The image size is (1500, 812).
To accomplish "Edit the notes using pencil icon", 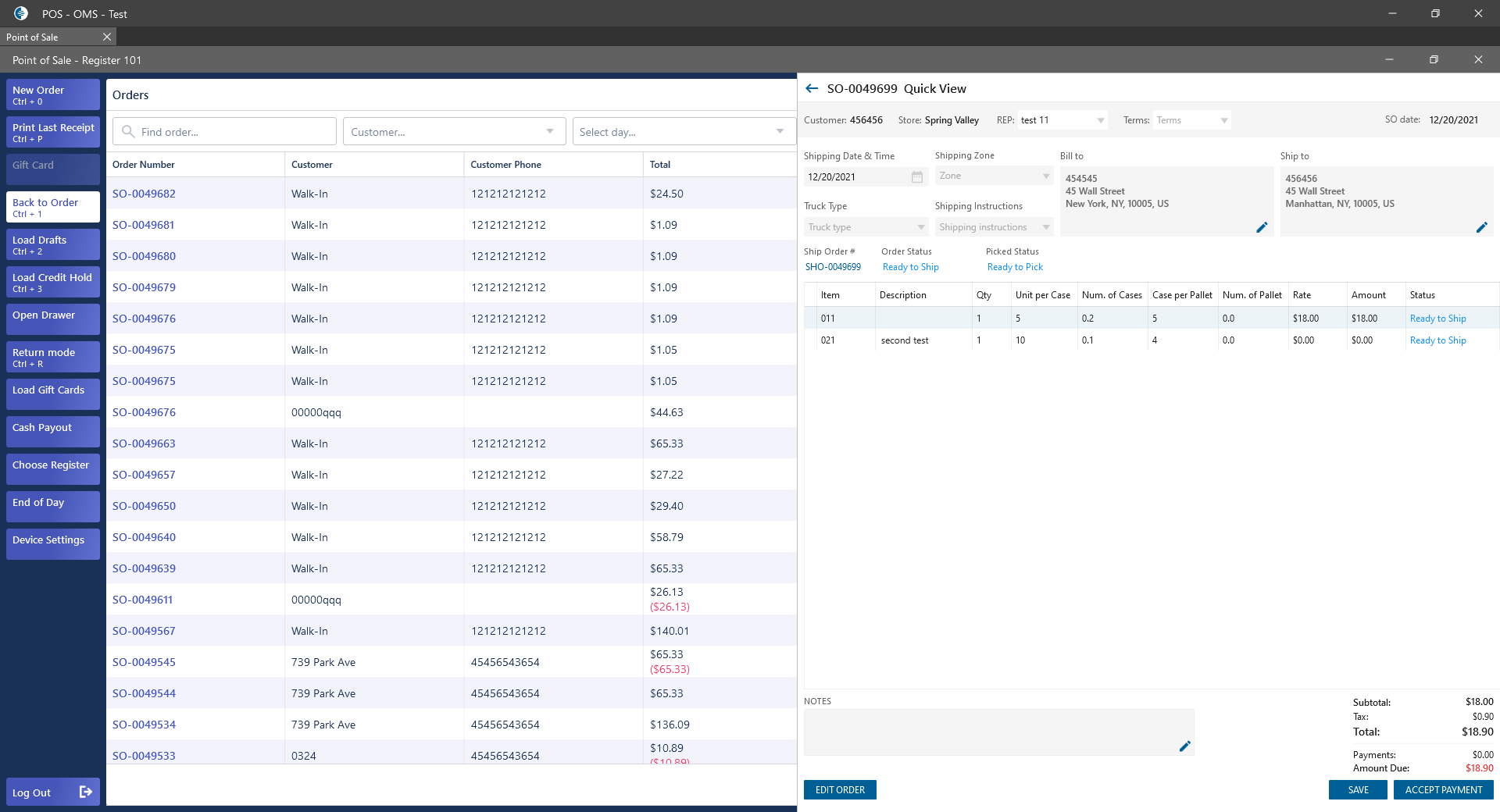I will point(1184,746).
